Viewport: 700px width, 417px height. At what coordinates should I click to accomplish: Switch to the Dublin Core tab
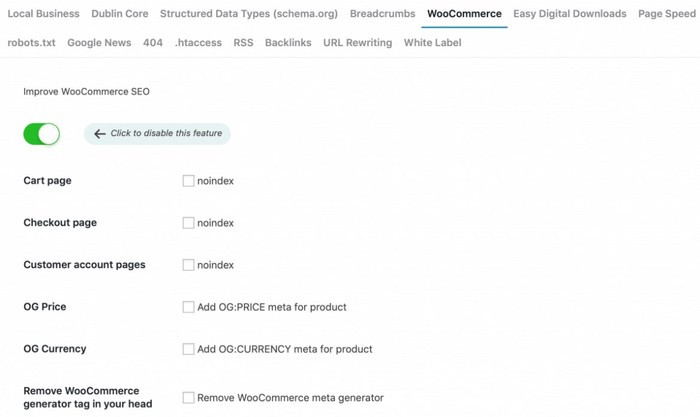tap(120, 14)
